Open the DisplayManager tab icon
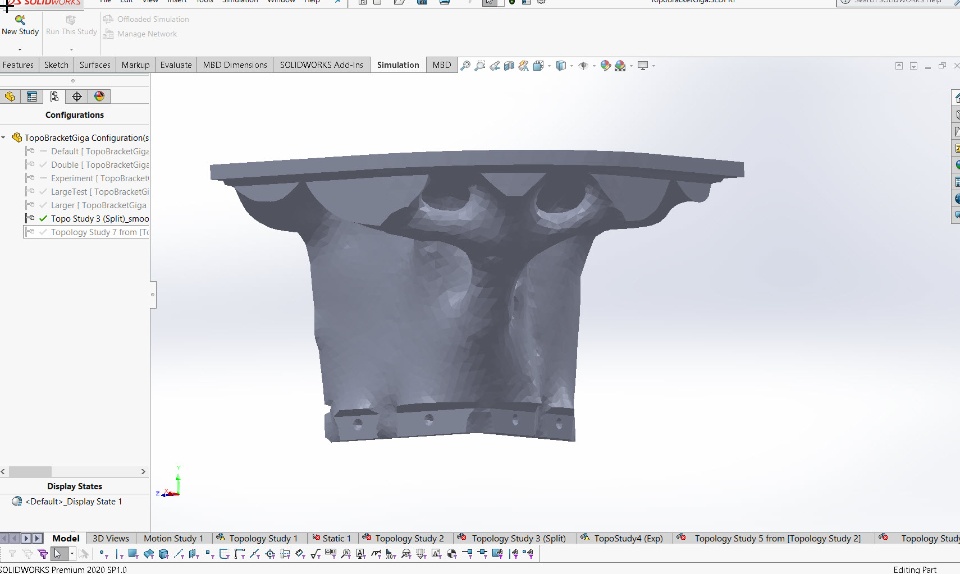 [99, 96]
